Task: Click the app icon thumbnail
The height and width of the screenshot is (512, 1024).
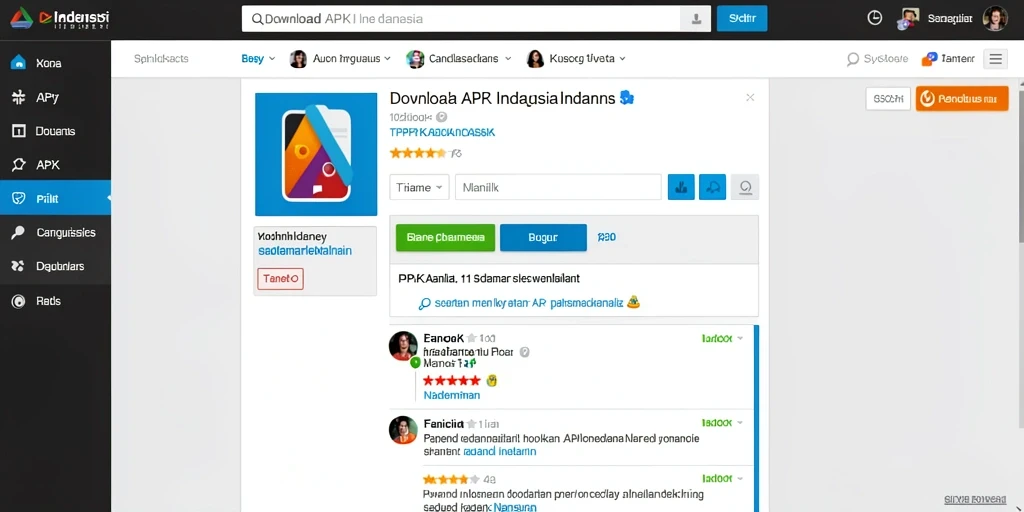Action: [x=316, y=154]
